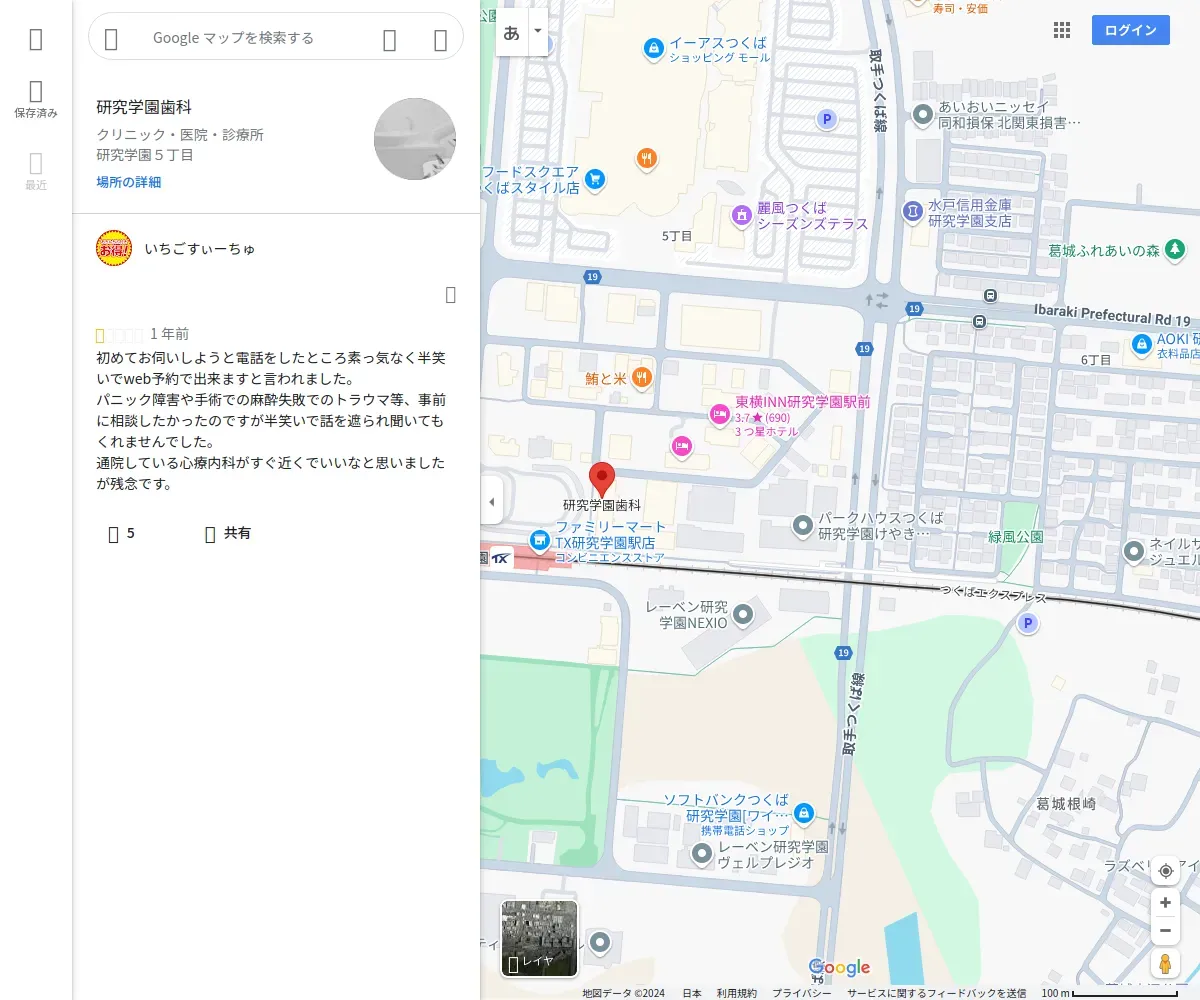Click the レーベン研究学園NEXIO pin
Screen dimensions: 1200x1000
pyautogui.click(x=743, y=614)
